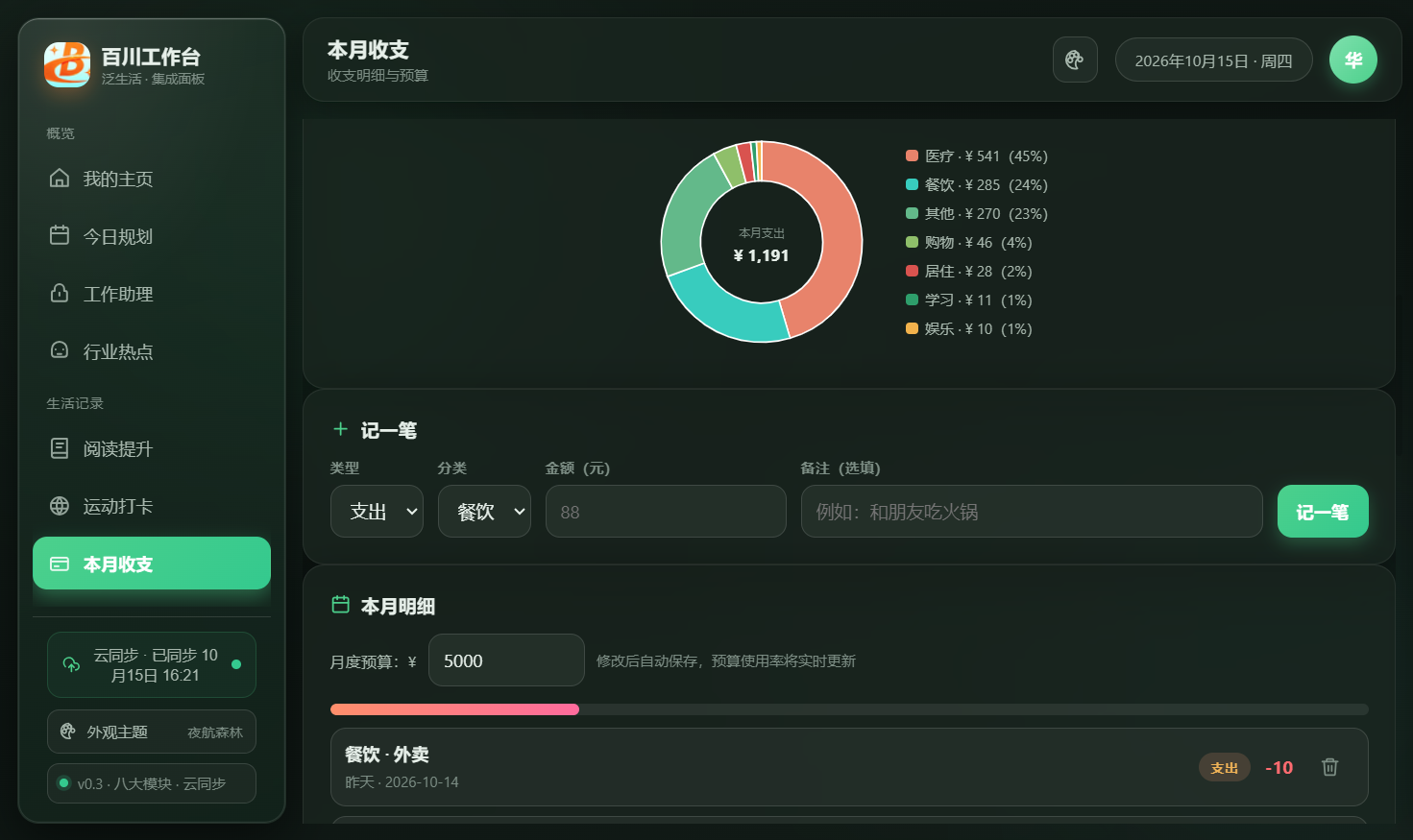Open the 分类 dropdown showing 餐饮
Screen dimensions: 1413x840
coord(484,511)
